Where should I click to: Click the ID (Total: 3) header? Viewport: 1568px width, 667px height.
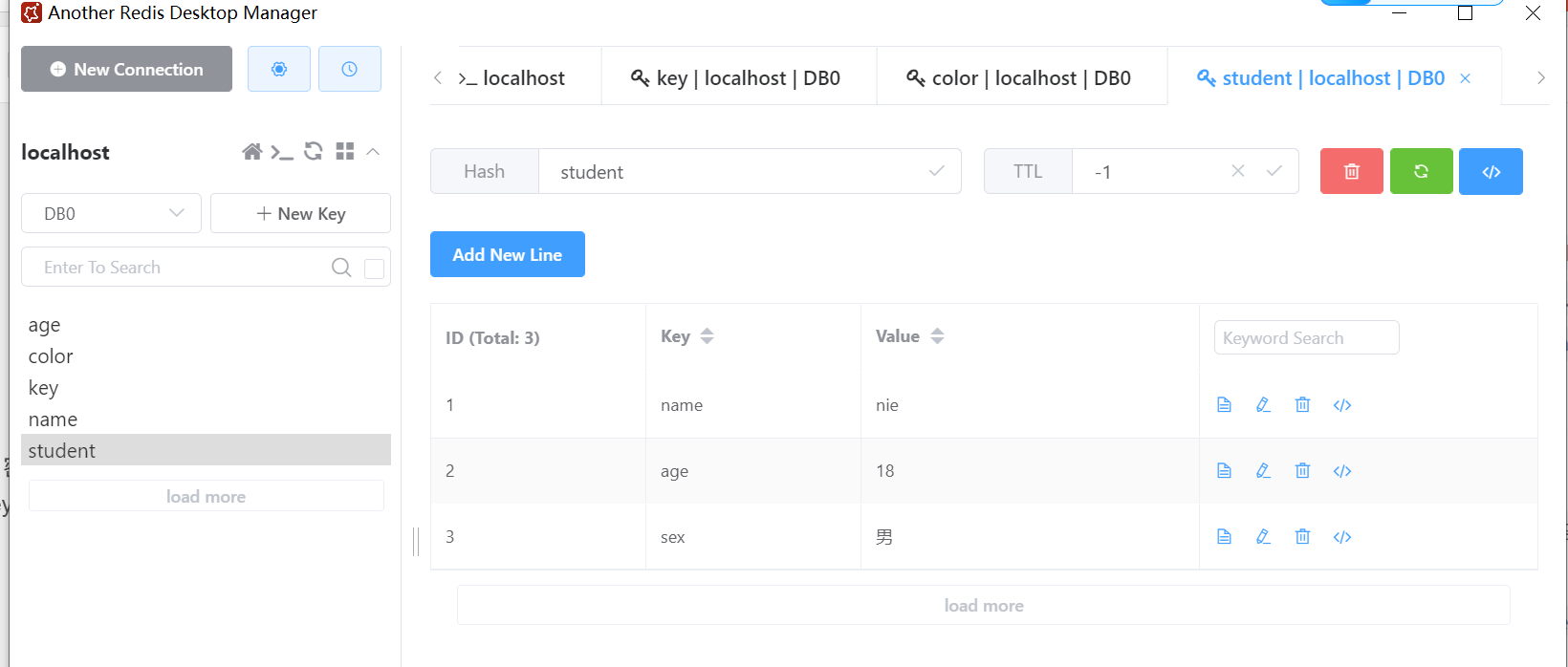pos(492,337)
